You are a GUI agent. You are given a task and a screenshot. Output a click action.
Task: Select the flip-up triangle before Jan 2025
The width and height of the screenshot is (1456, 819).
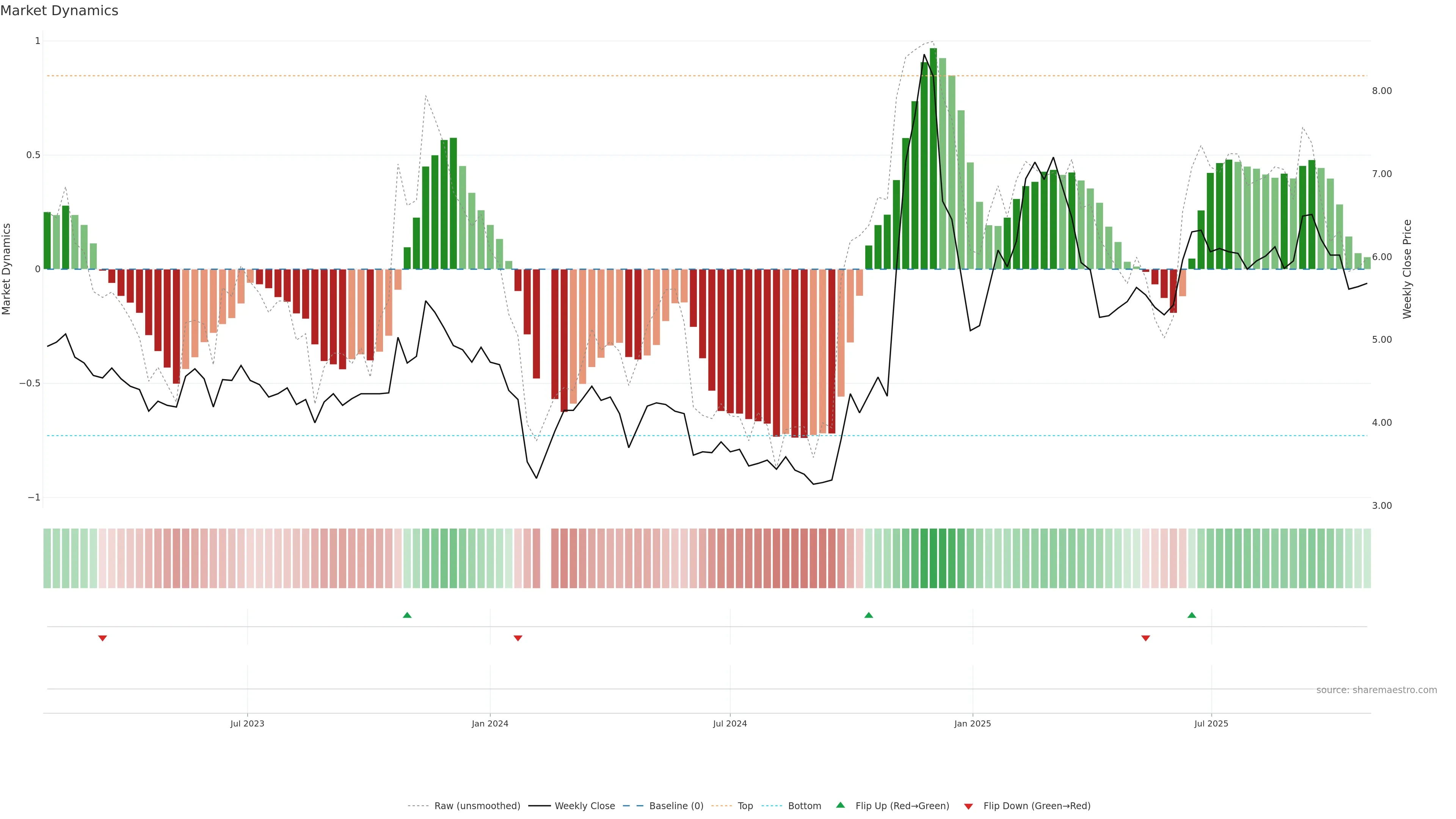(x=869, y=615)
